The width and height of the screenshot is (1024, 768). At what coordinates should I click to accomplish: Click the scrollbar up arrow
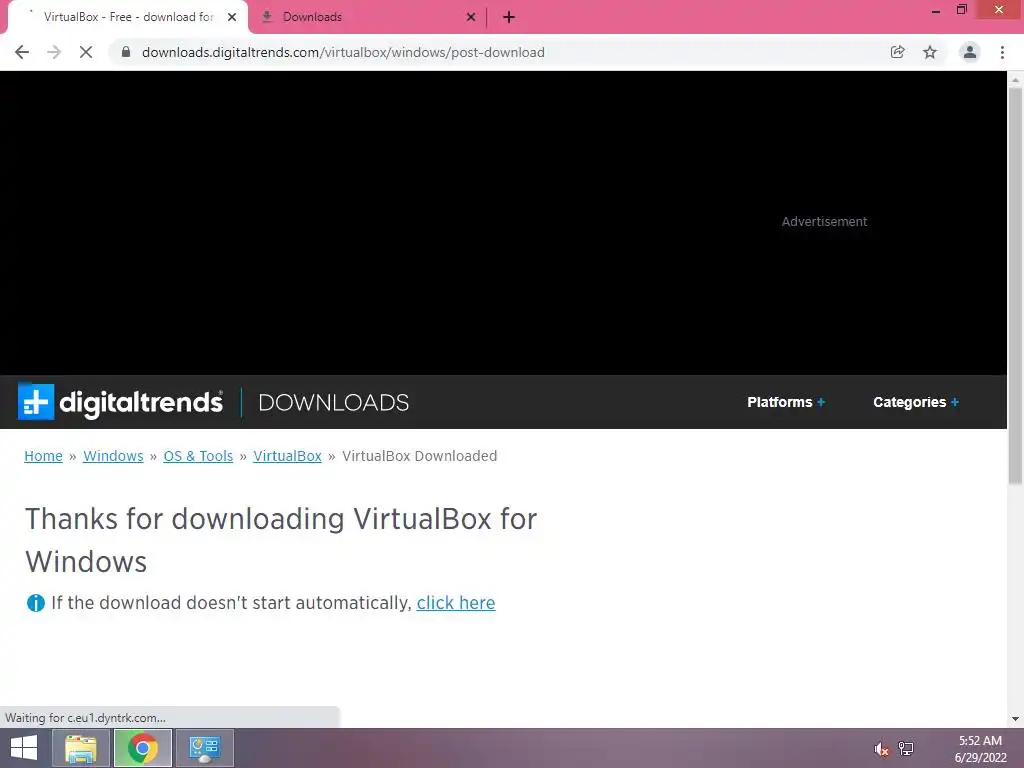(1015, 79)
